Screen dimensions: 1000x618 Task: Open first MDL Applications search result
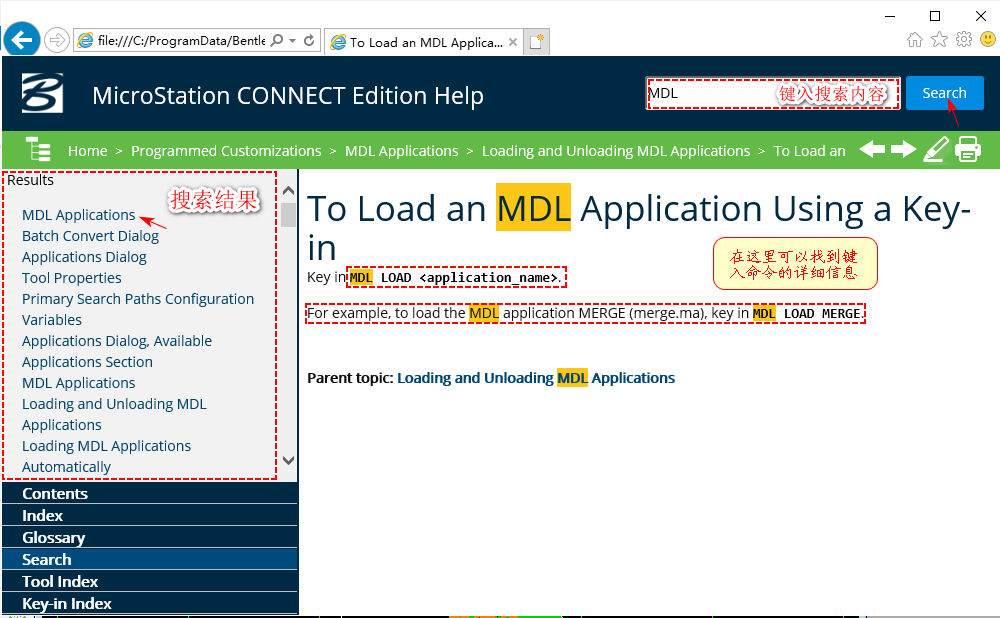pyautogui.click(x=78, y=215)
